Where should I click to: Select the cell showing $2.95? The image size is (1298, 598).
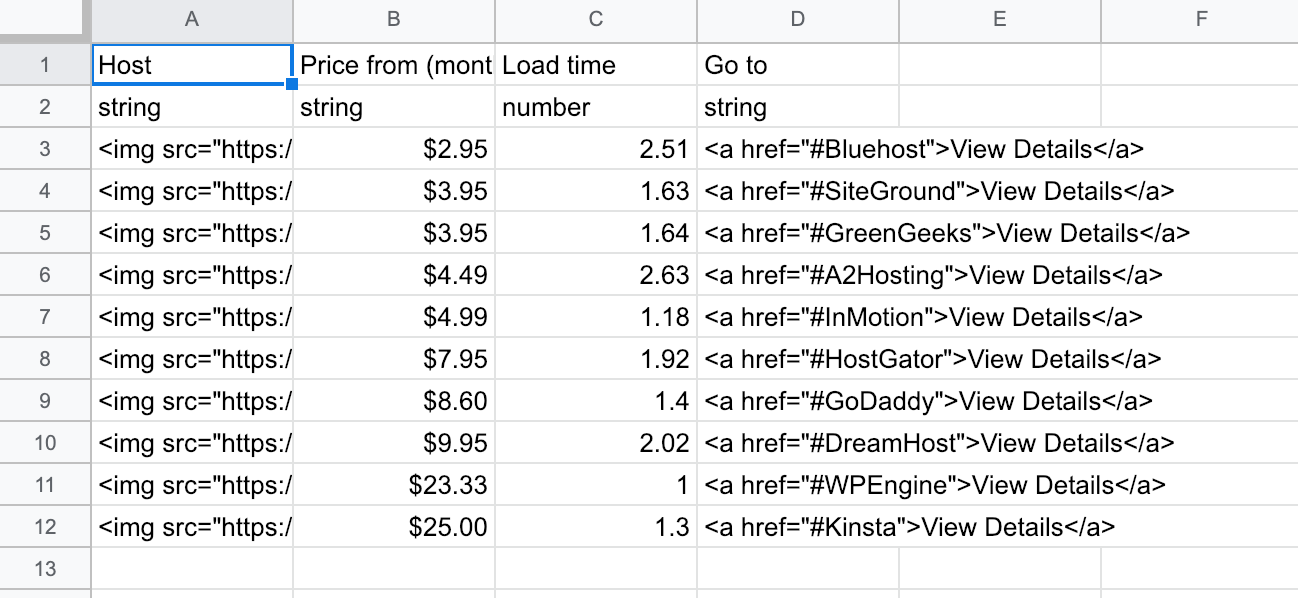[x=394, y=148]
